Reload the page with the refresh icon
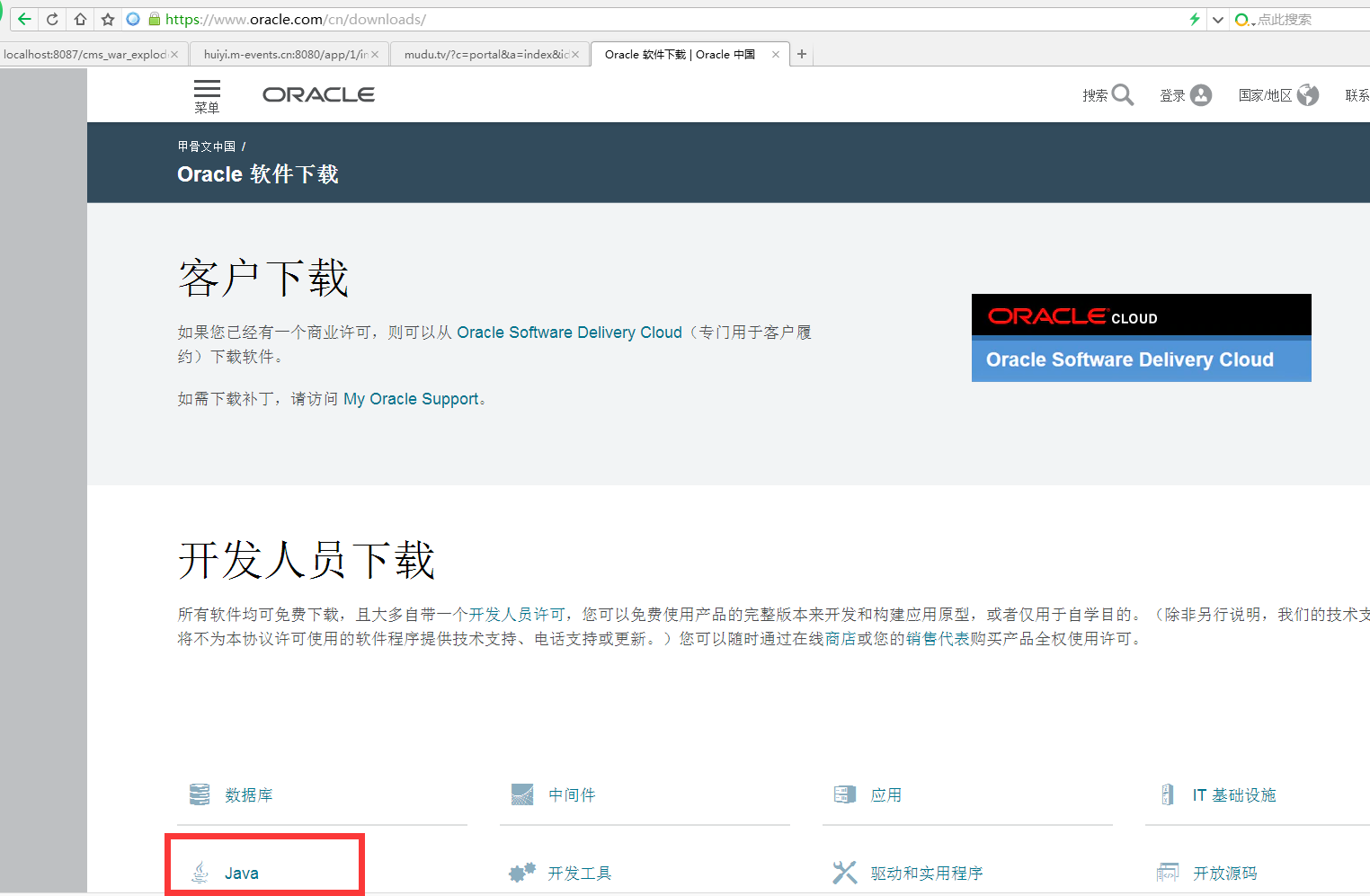The image size is (1370, 896). (x=52, y=19)
